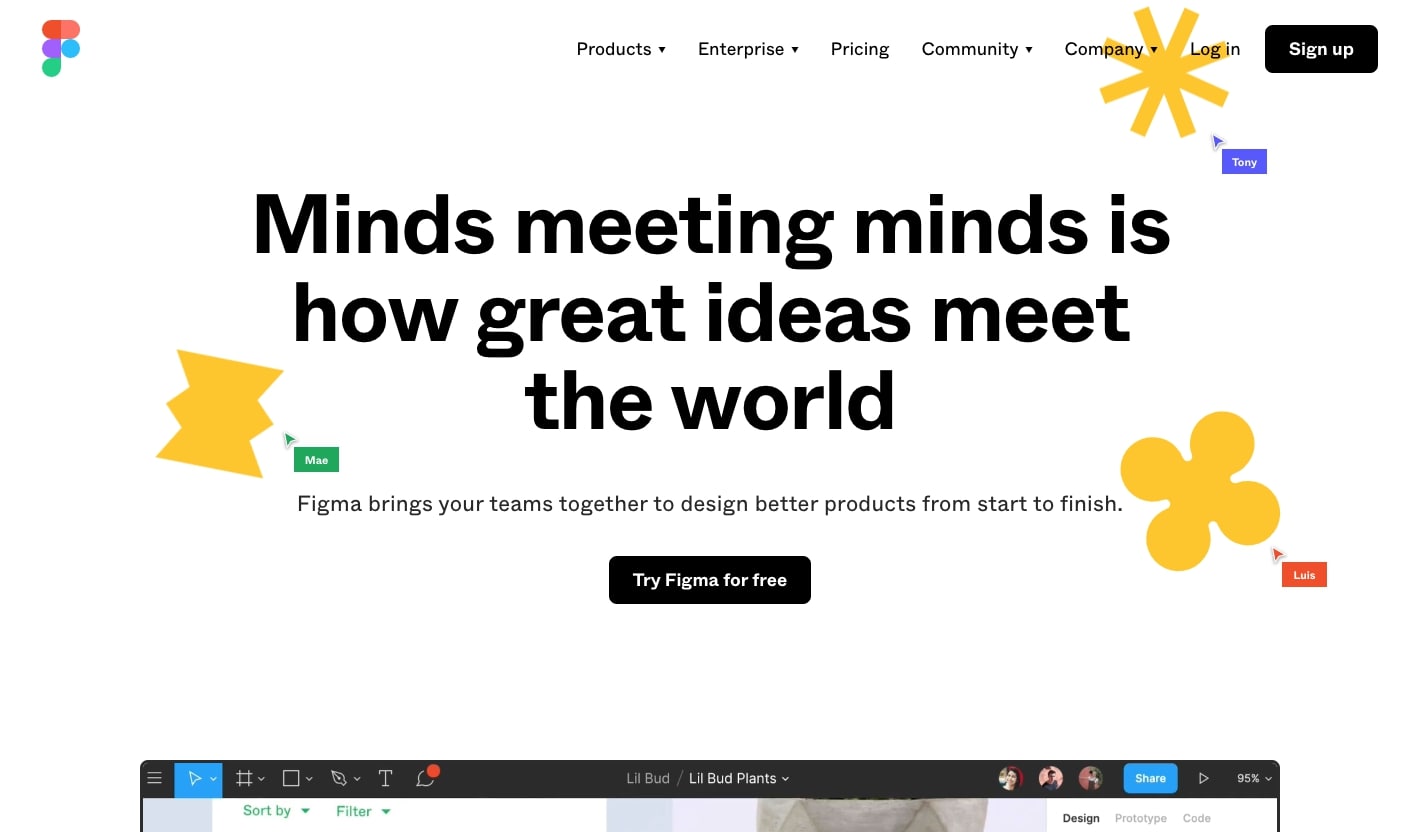Screen dimensions: 1420x832
Task: Open the 95% zoom level dropdown
Action: point(1254,778)
